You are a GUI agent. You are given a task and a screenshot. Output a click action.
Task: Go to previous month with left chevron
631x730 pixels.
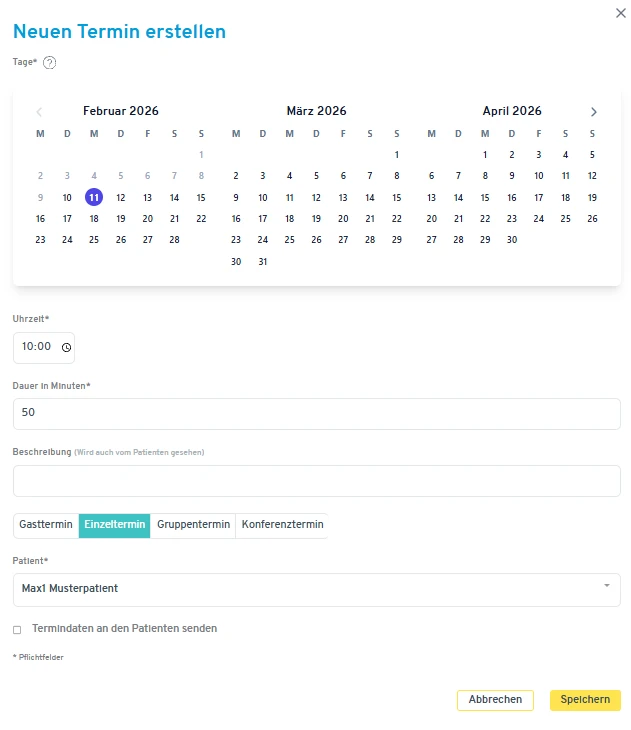[40, 112]
